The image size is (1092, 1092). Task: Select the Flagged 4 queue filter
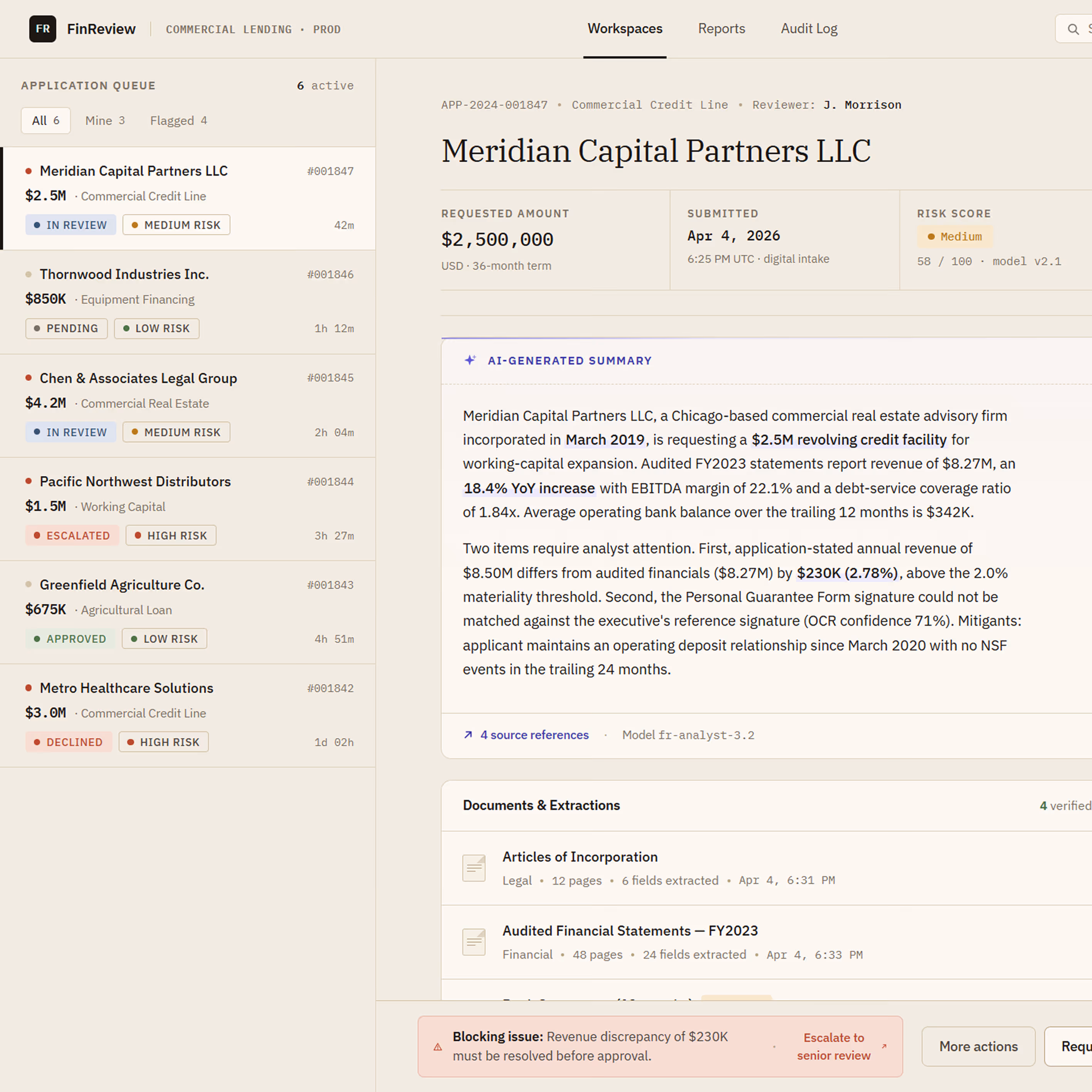[x=179, y=120]
